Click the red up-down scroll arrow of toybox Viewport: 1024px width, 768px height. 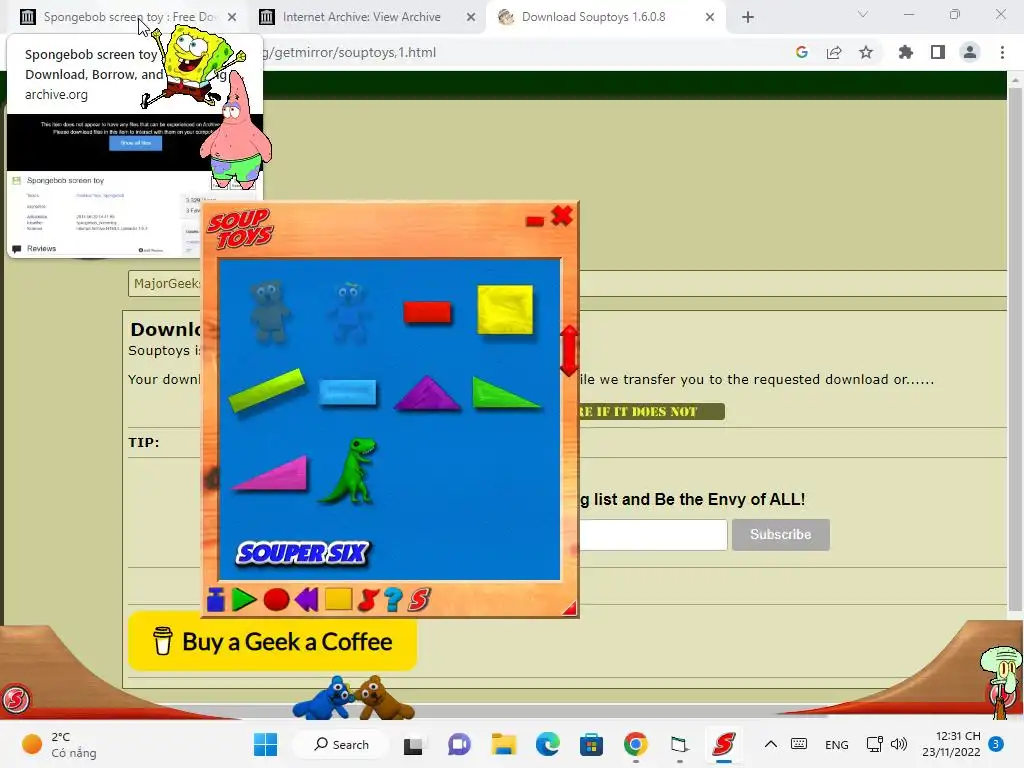click(569, 351)
